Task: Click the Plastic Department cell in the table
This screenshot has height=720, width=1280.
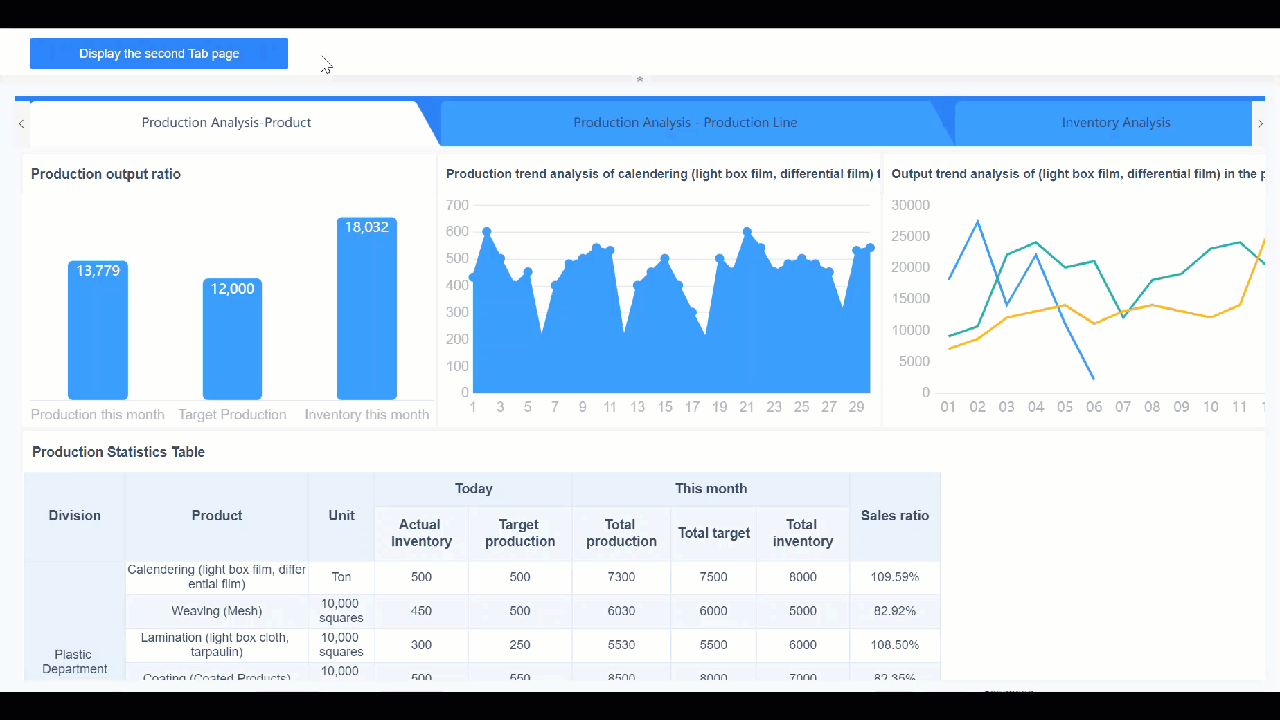Action: coord(74,661)
